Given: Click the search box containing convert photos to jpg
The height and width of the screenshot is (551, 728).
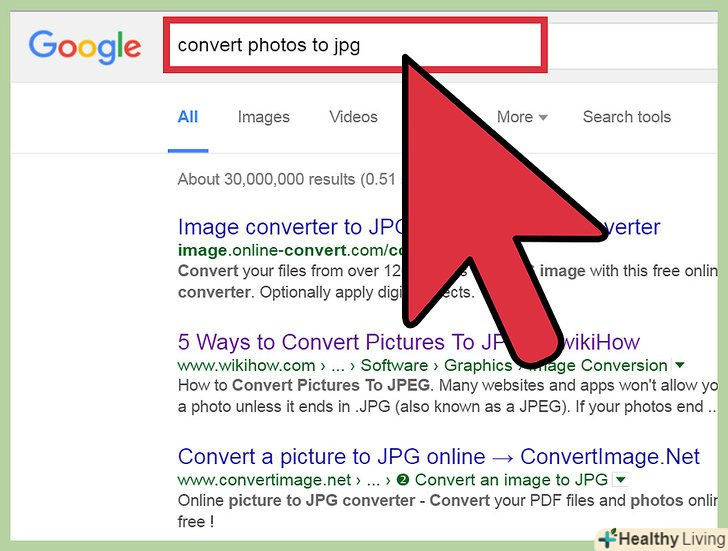Looking at the screenshot, I should pyautogui.click(x=355, y=45).
